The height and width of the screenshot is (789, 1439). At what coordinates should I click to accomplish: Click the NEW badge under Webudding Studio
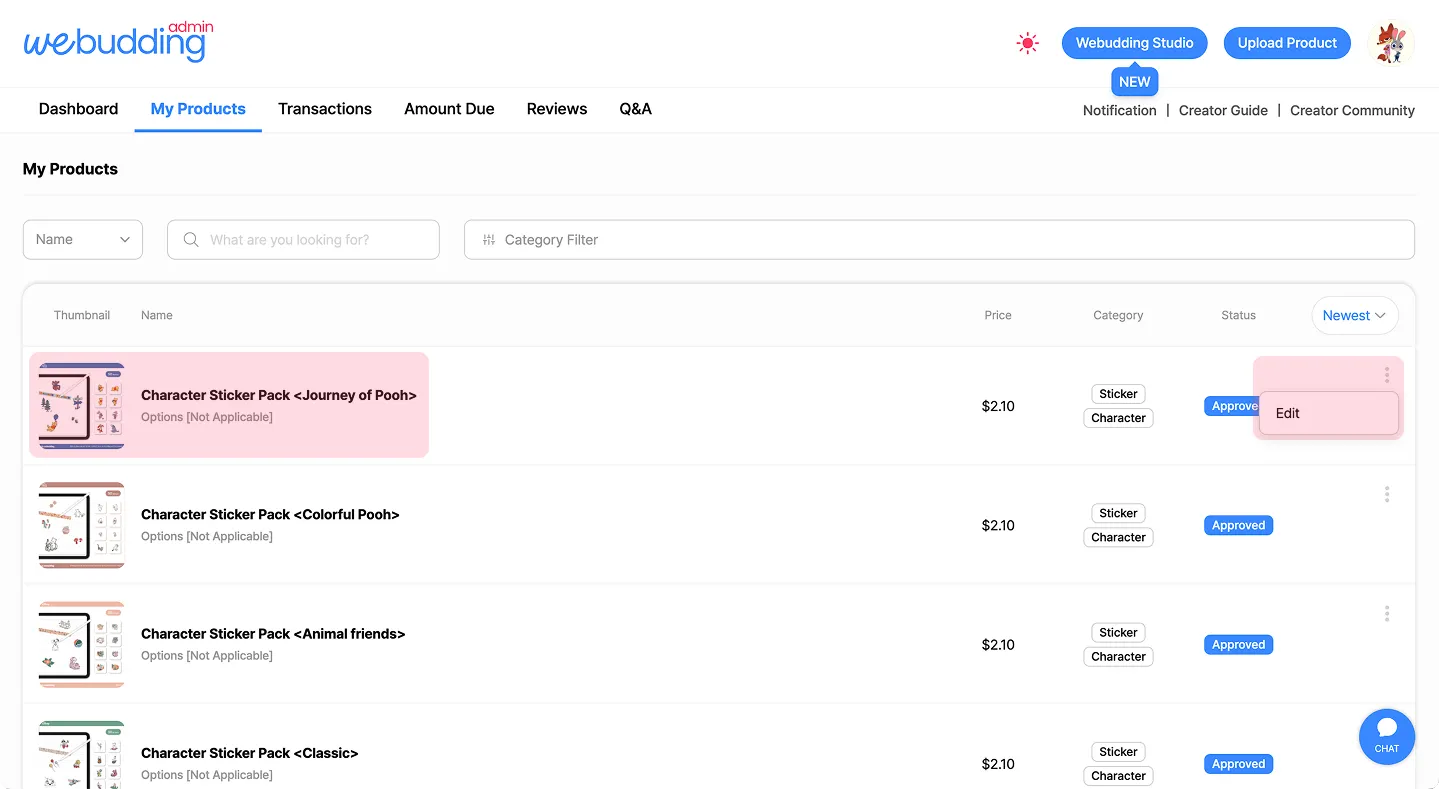[x=1134, y=82]
